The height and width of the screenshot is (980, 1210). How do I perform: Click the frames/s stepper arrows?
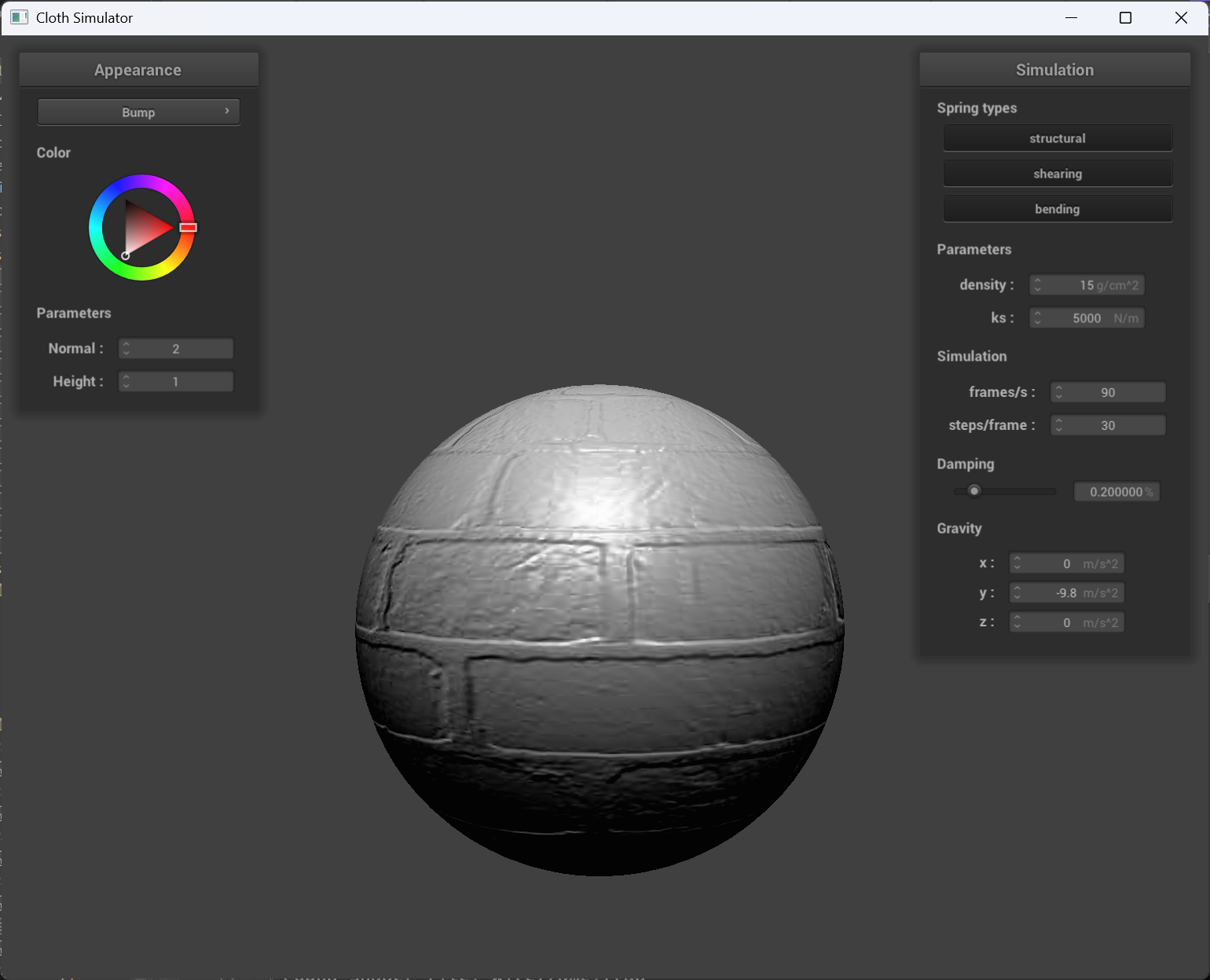point(1059,392)
